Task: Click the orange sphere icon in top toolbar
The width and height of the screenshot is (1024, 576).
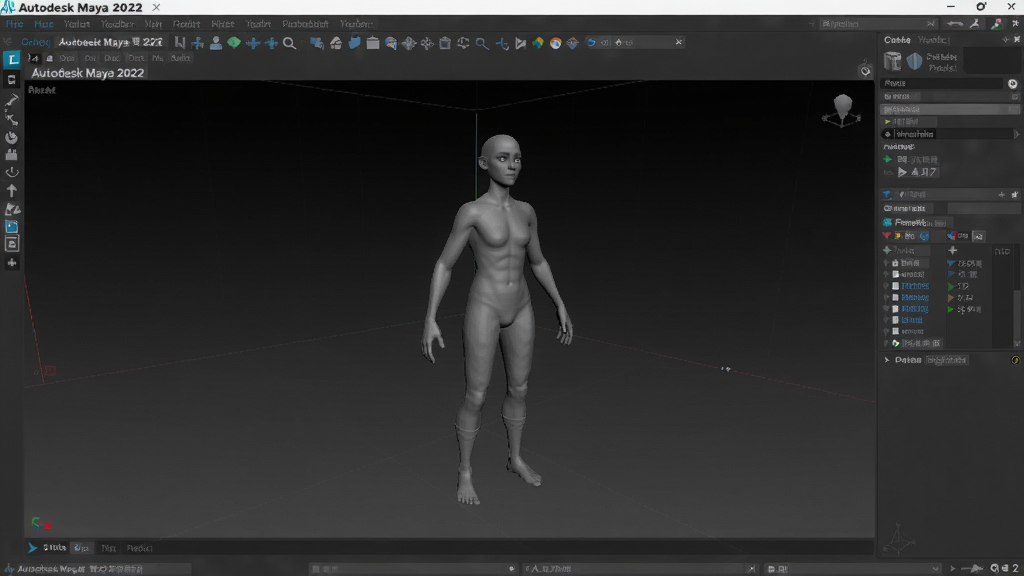Action: [x=555, y=44]
